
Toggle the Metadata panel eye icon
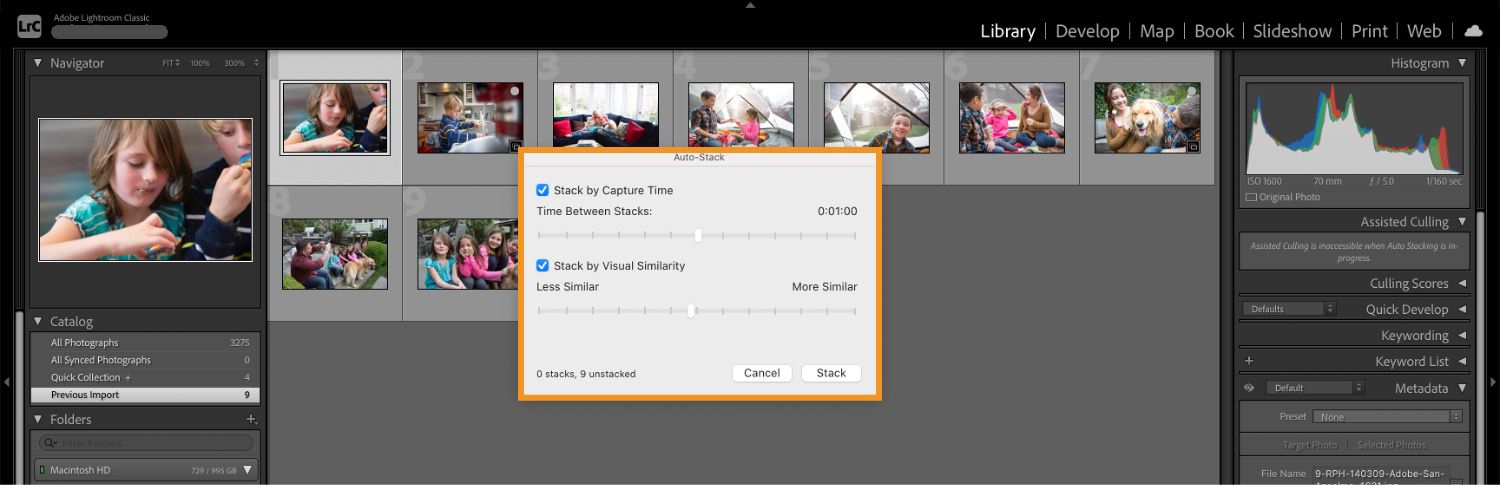click(x=1249, y=388)
